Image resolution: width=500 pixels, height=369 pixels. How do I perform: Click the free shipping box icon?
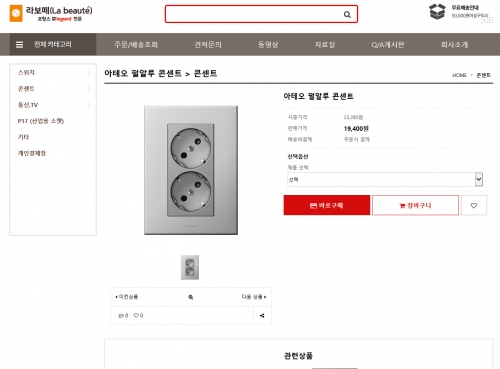pyautogui.click(x=437, y=12)
